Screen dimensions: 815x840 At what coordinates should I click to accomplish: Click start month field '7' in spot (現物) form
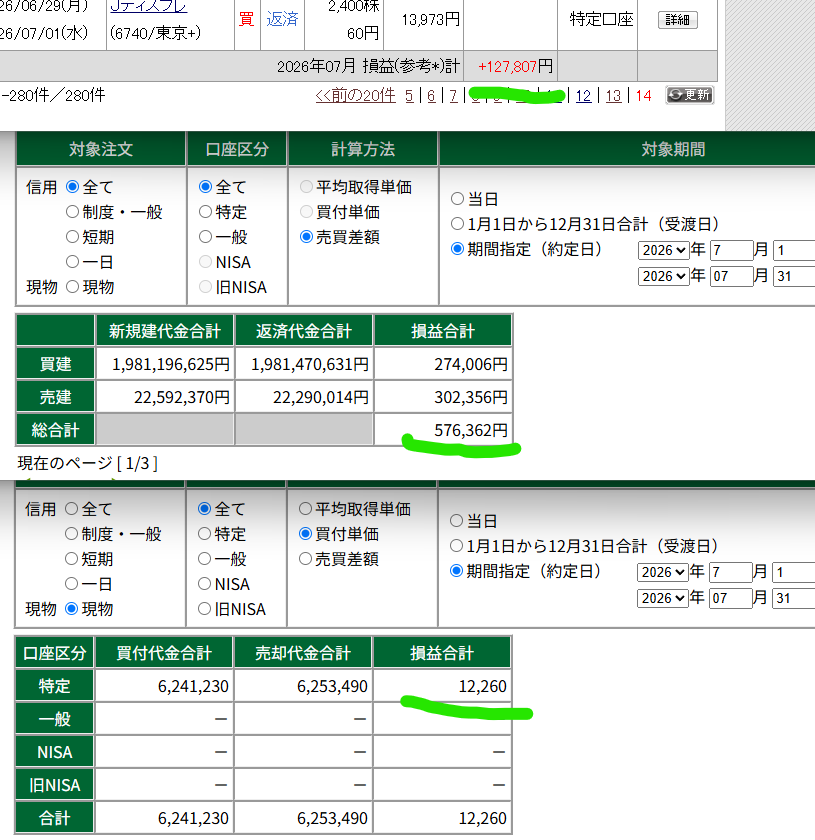pos(730,572)
